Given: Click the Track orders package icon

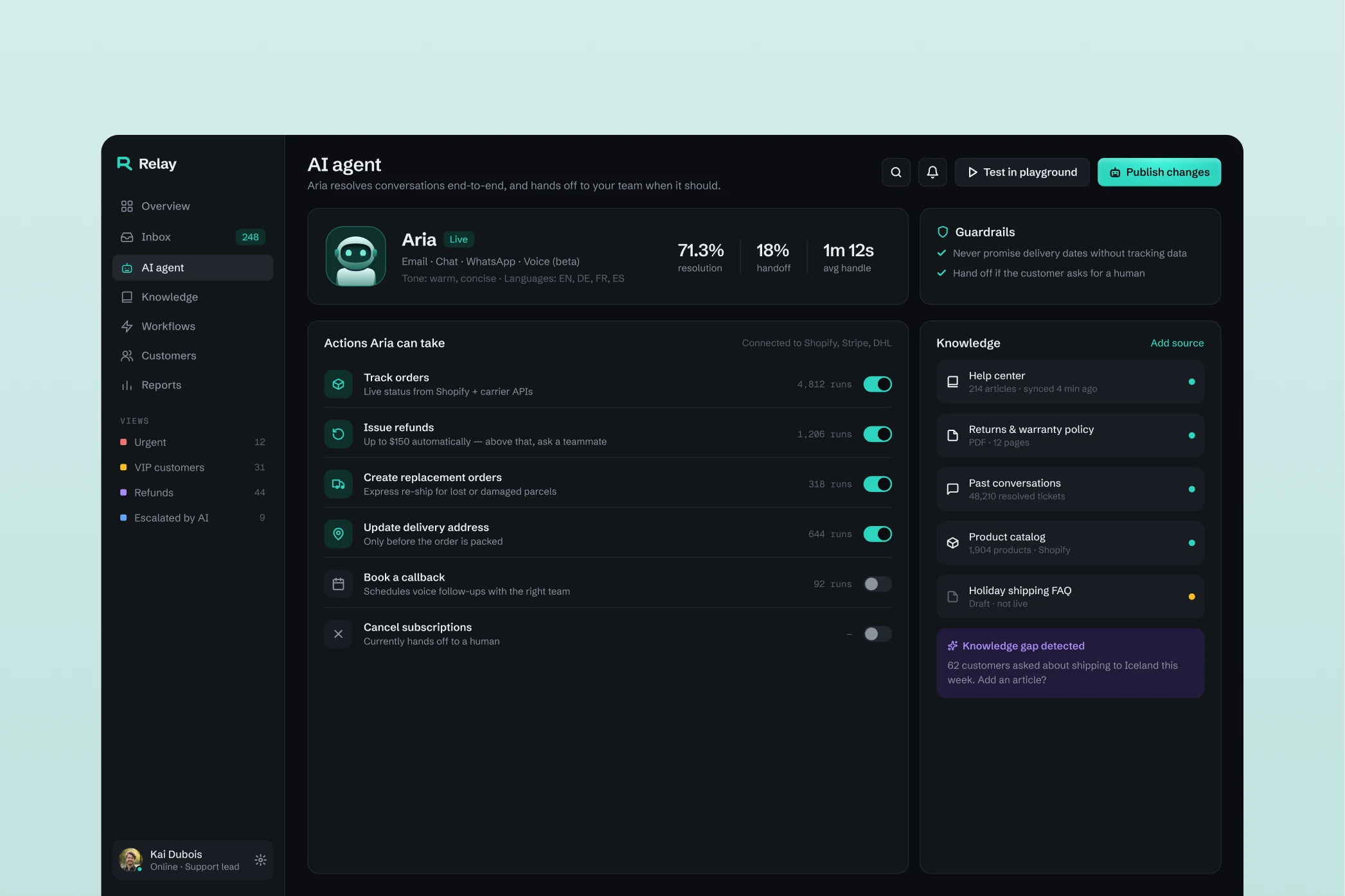Looking at the screenshot, I should click(338, 384).
